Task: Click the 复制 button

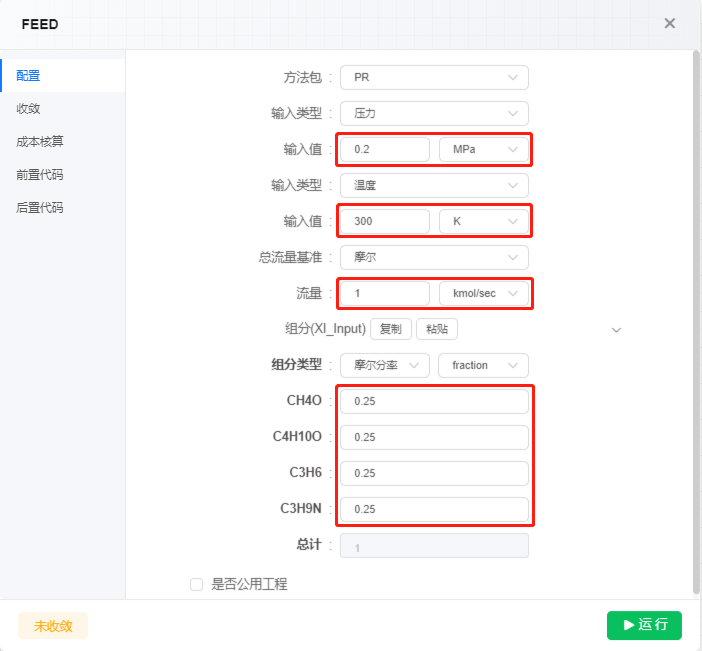Action: pos(391,329)
